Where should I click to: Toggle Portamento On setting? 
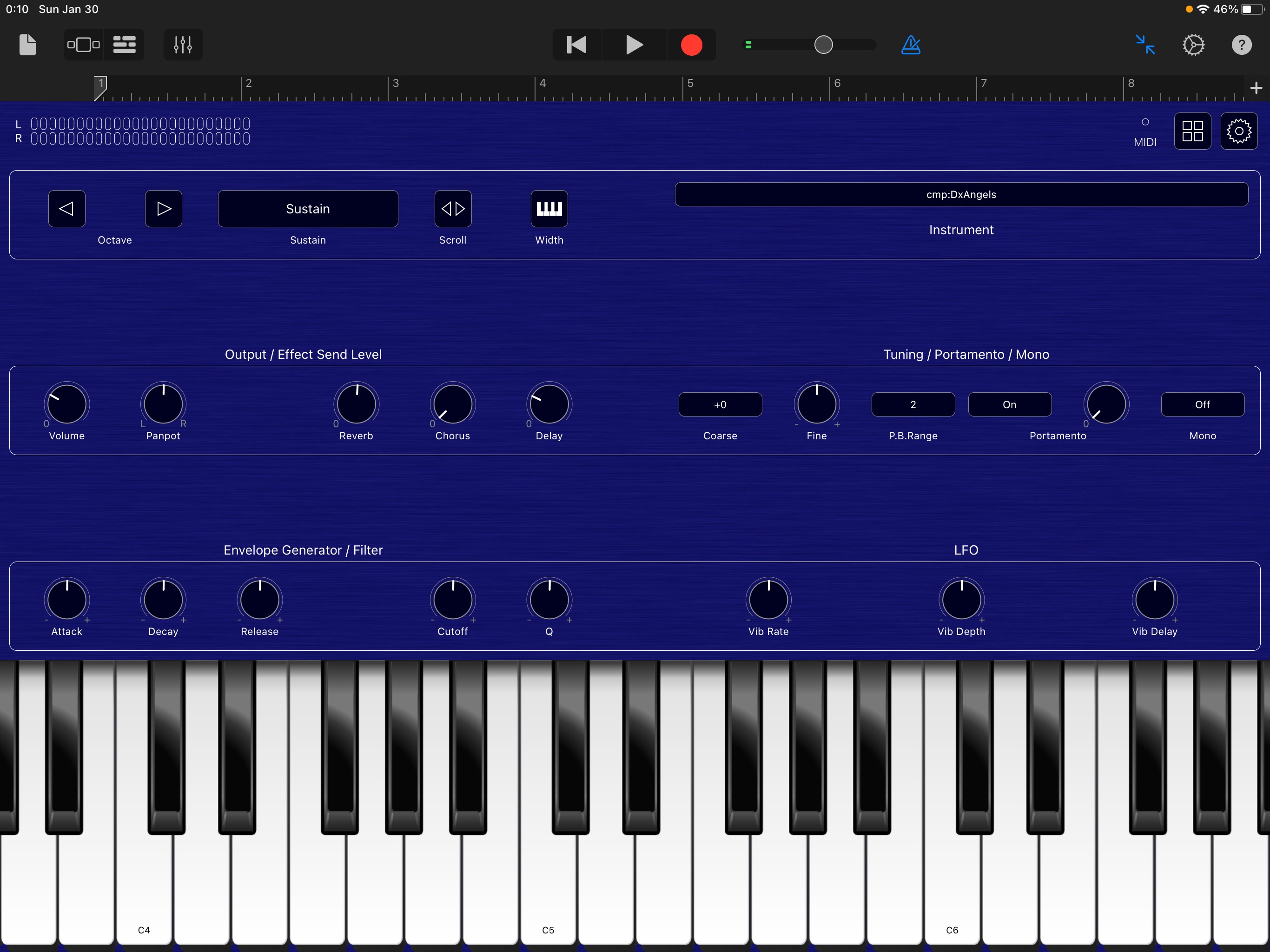(x=1009, y=404)
